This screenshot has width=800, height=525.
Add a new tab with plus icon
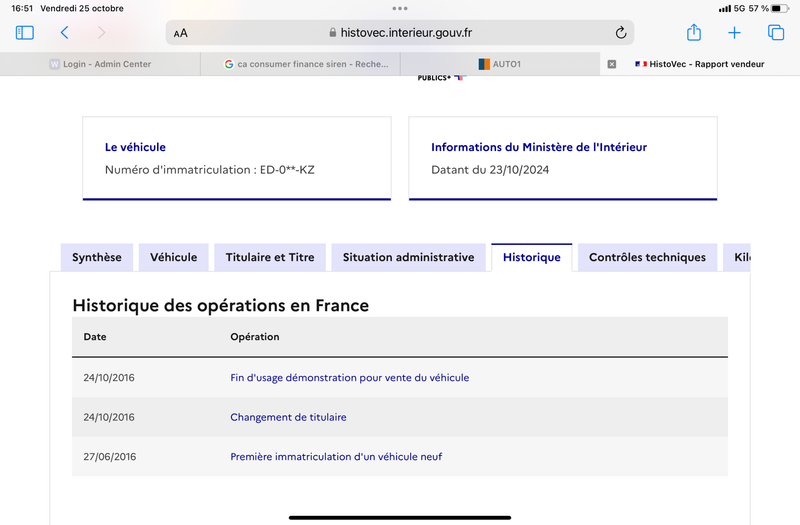click(x=734, y=33)
